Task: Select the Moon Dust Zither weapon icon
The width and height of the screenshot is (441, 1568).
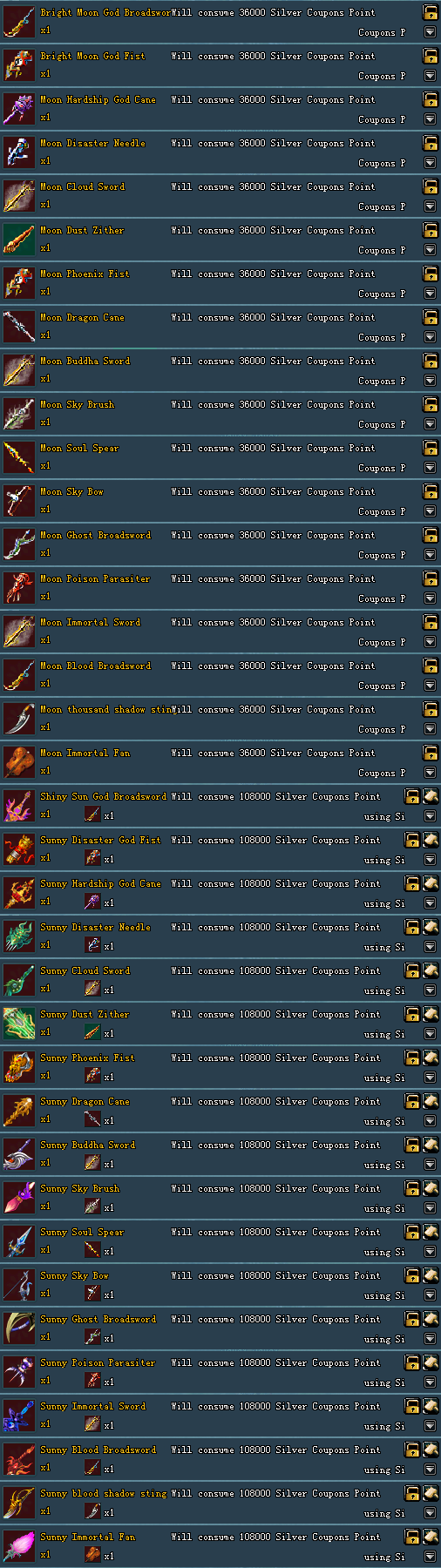Action: (18, 240)
